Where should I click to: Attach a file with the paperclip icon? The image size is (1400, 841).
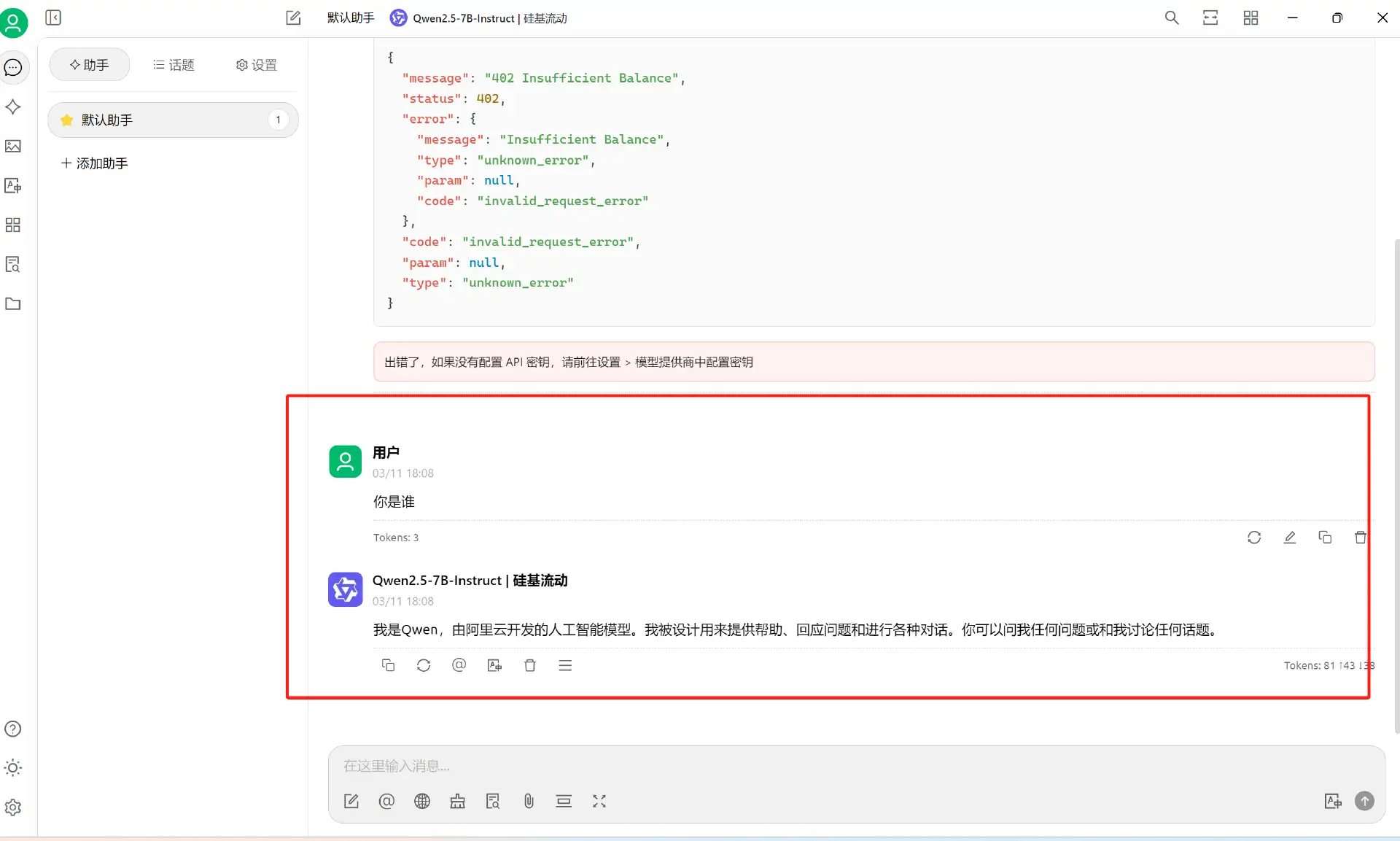point(529,801)
